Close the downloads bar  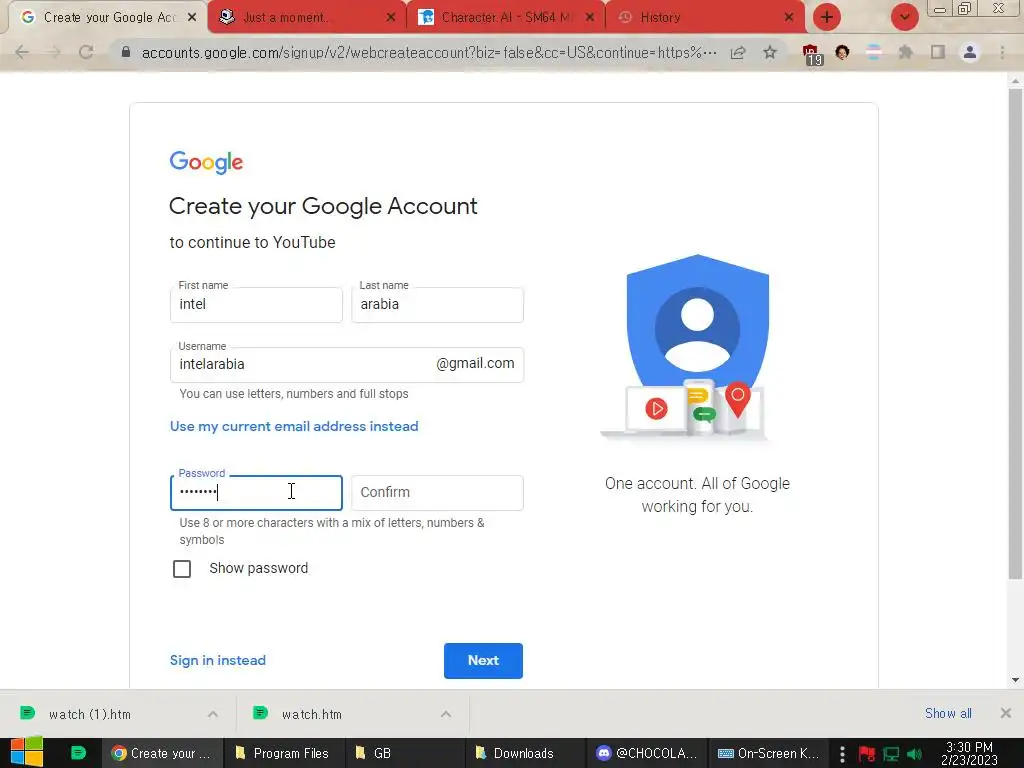coord(1006,713)
